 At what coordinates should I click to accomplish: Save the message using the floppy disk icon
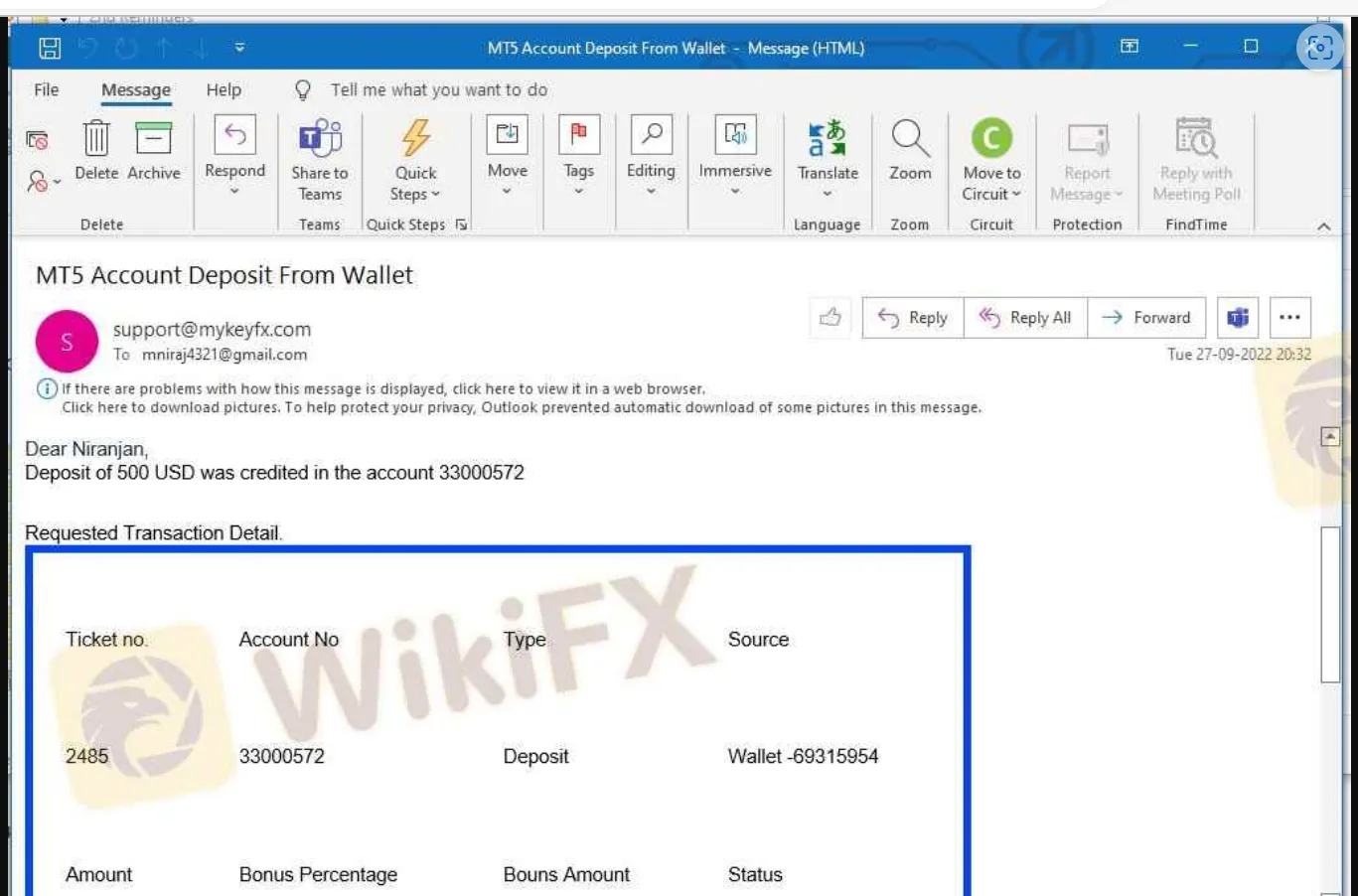click(50, 48)
